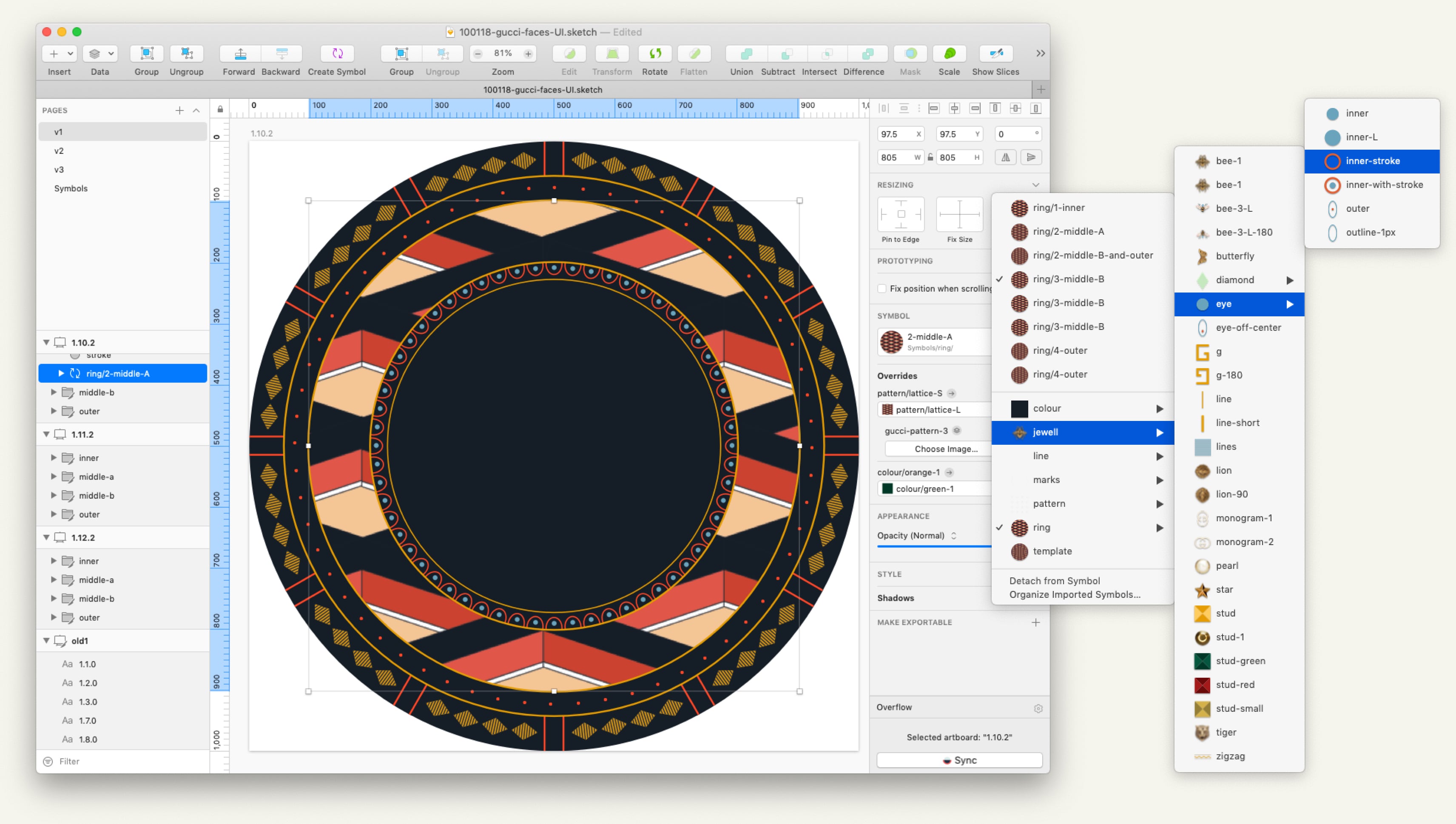Click the Intersect boolean operation
The height and width of the screenshot is (824, 1456).
pyautogui.click(x=827, y=53)
